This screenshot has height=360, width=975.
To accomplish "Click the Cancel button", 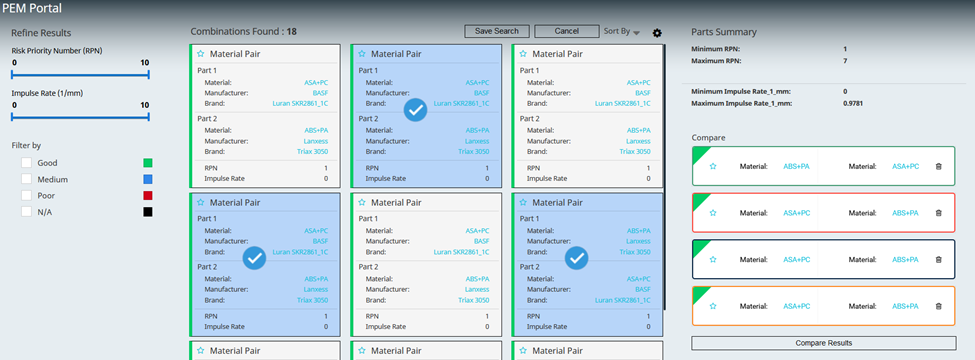I will [x=566, y=31].
